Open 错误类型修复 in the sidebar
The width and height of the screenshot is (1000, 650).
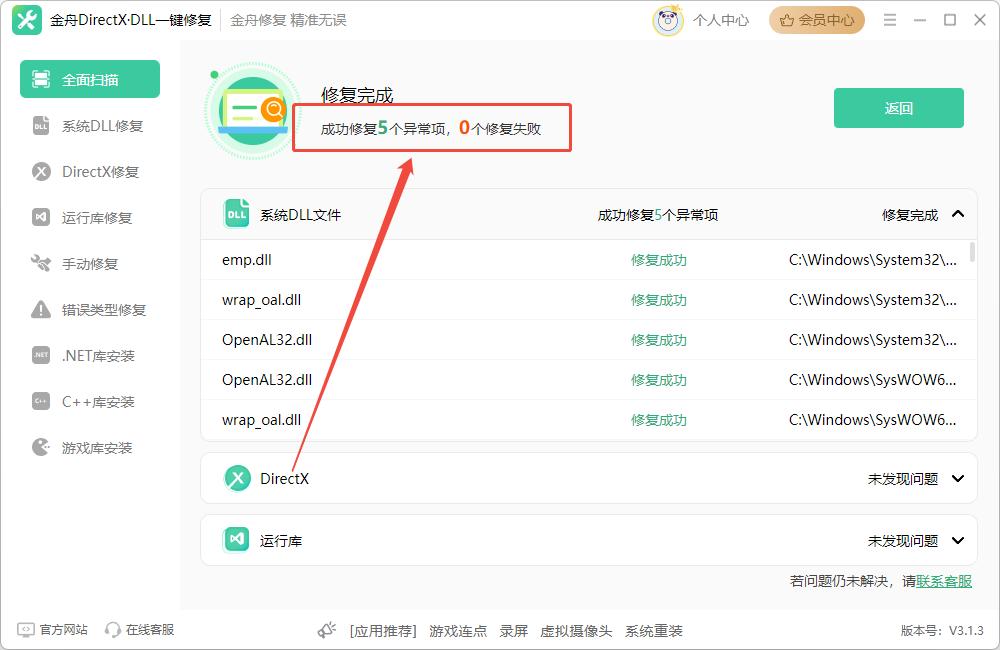click(89, 309)
